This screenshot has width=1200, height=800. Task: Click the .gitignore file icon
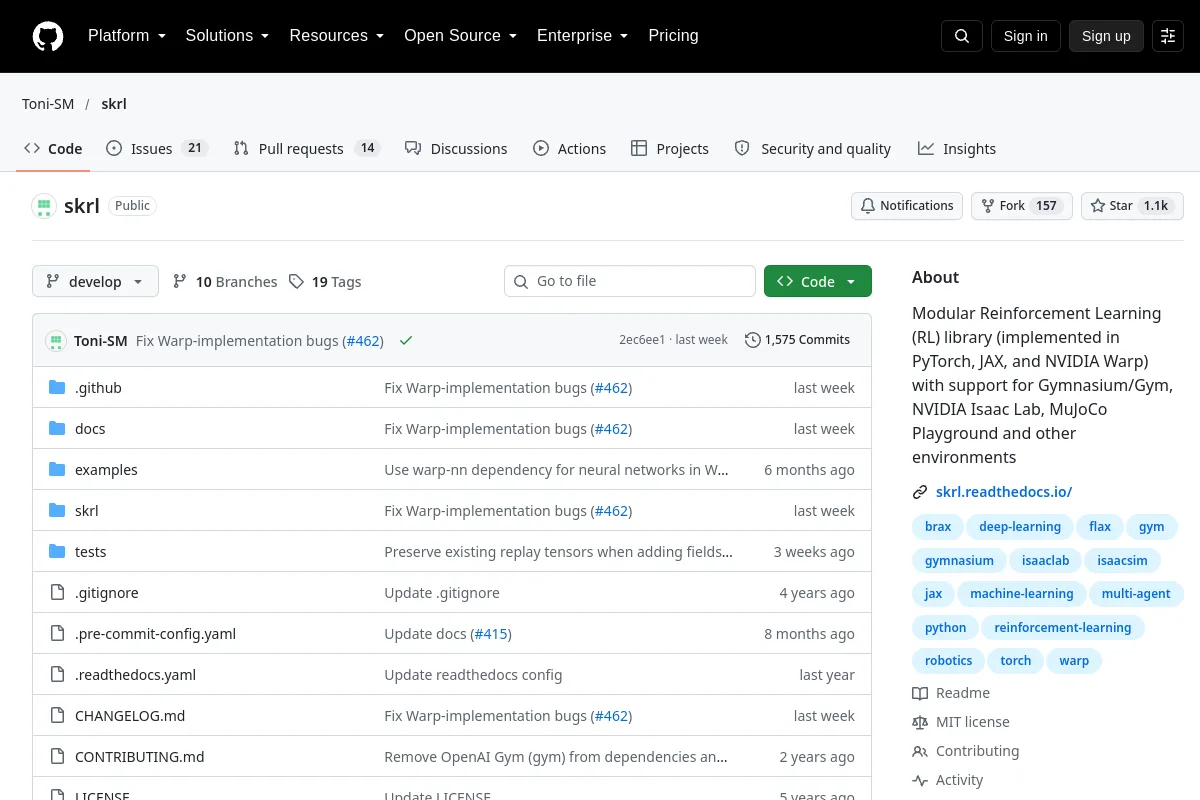pos(57,592)
